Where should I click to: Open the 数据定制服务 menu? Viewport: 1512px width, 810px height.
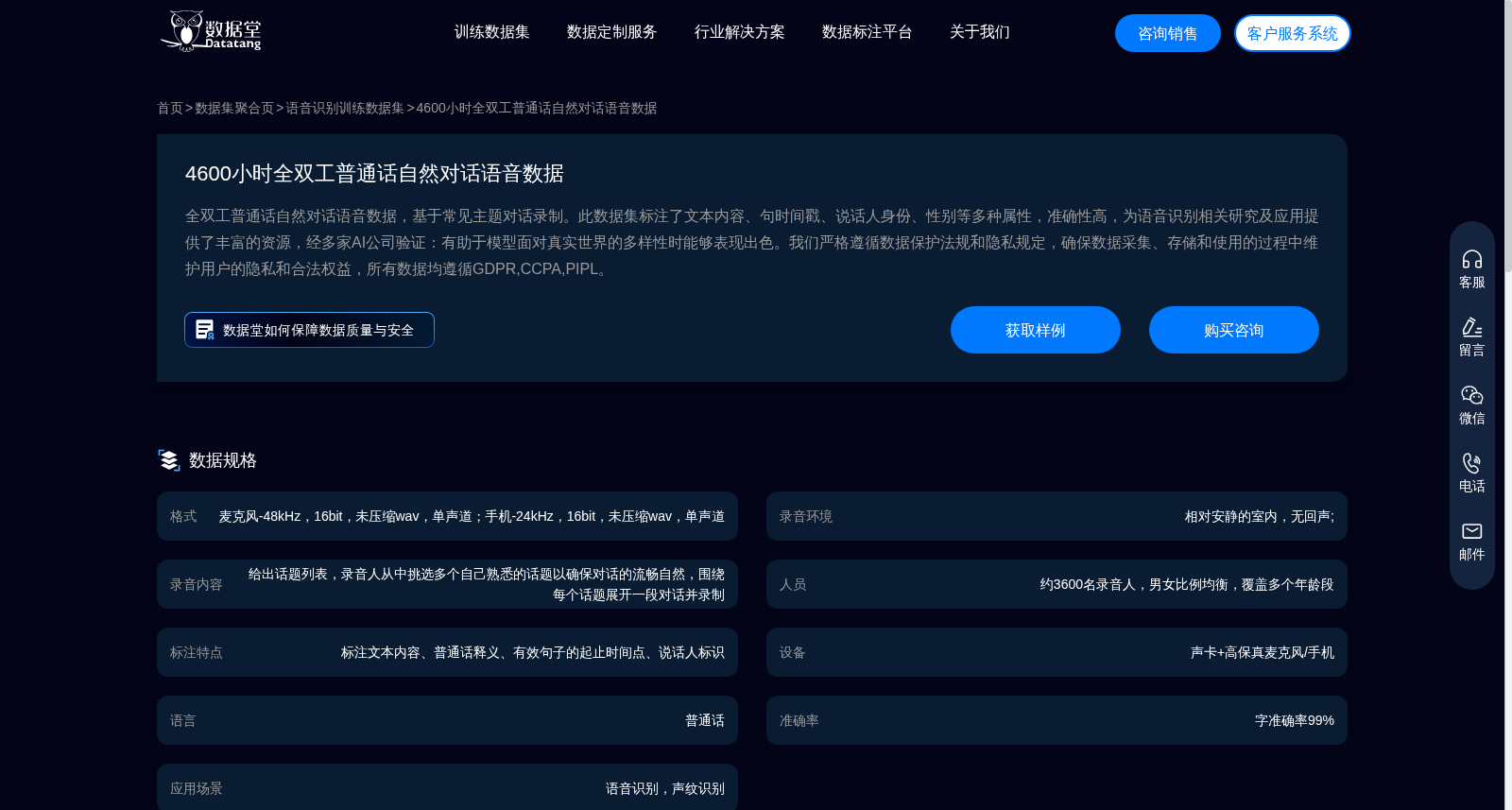tap(611, 32)
